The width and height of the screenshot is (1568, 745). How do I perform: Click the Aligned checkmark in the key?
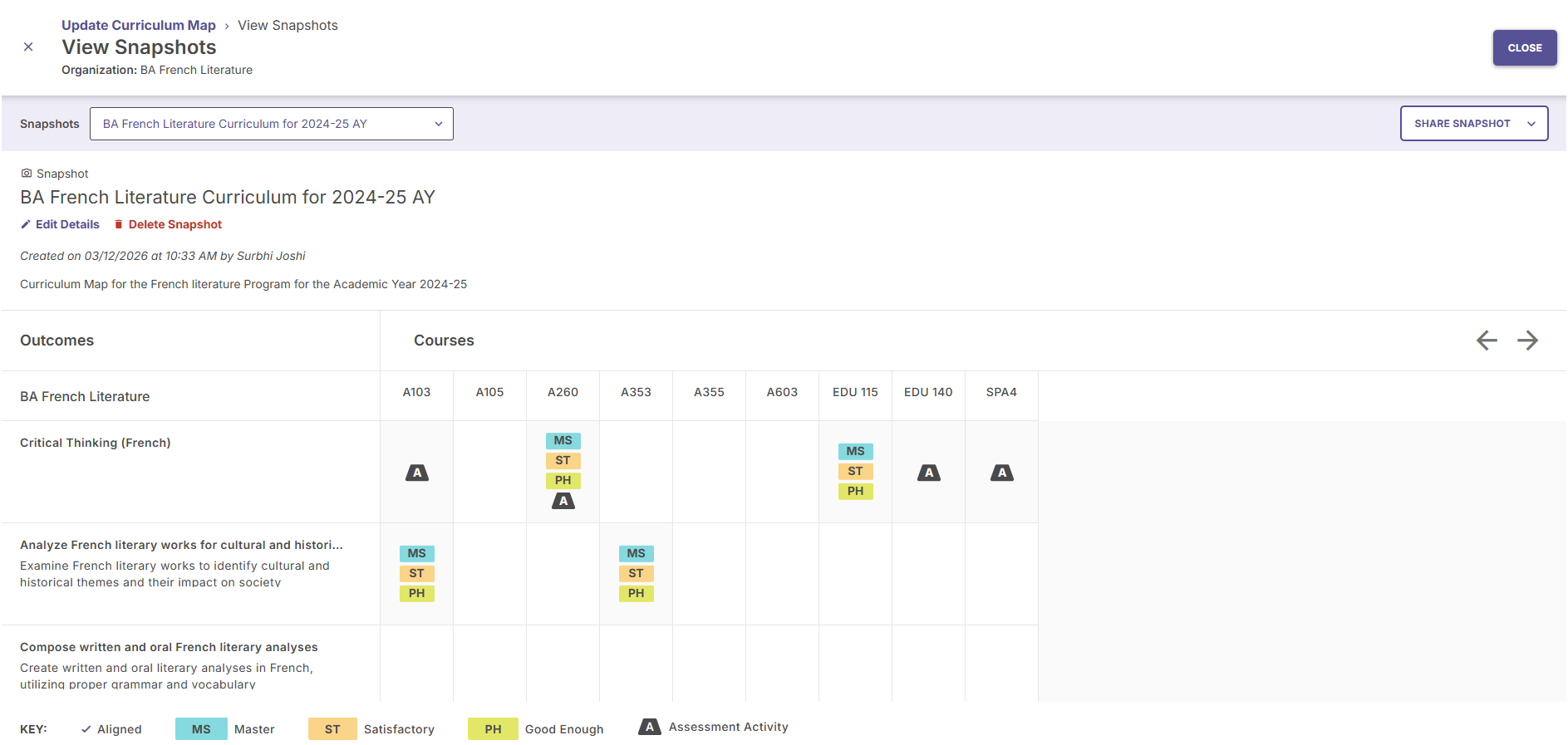[86, 729]
